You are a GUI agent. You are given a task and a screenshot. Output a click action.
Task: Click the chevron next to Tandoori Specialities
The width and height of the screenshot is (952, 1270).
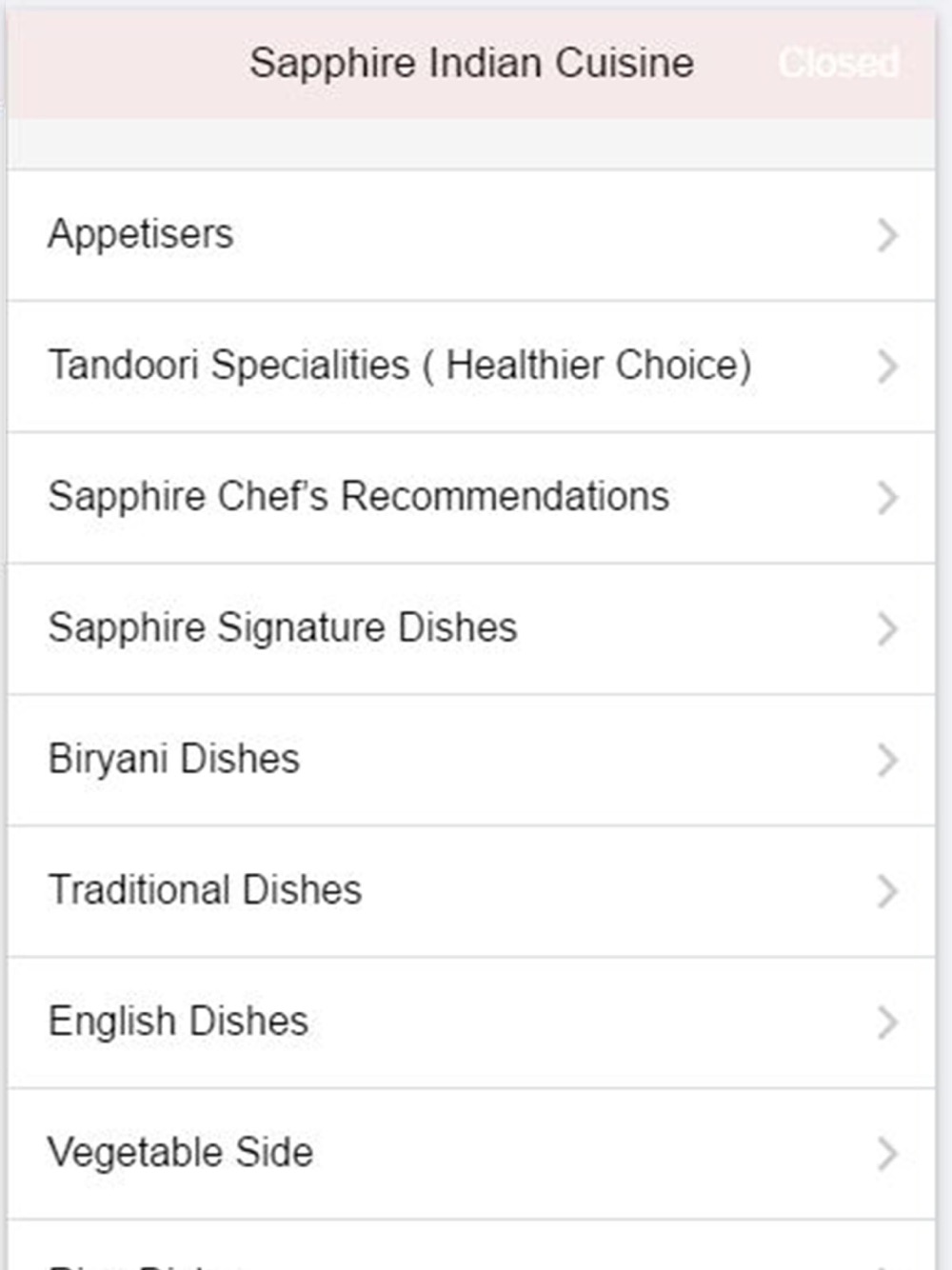[x=887, y=367]
